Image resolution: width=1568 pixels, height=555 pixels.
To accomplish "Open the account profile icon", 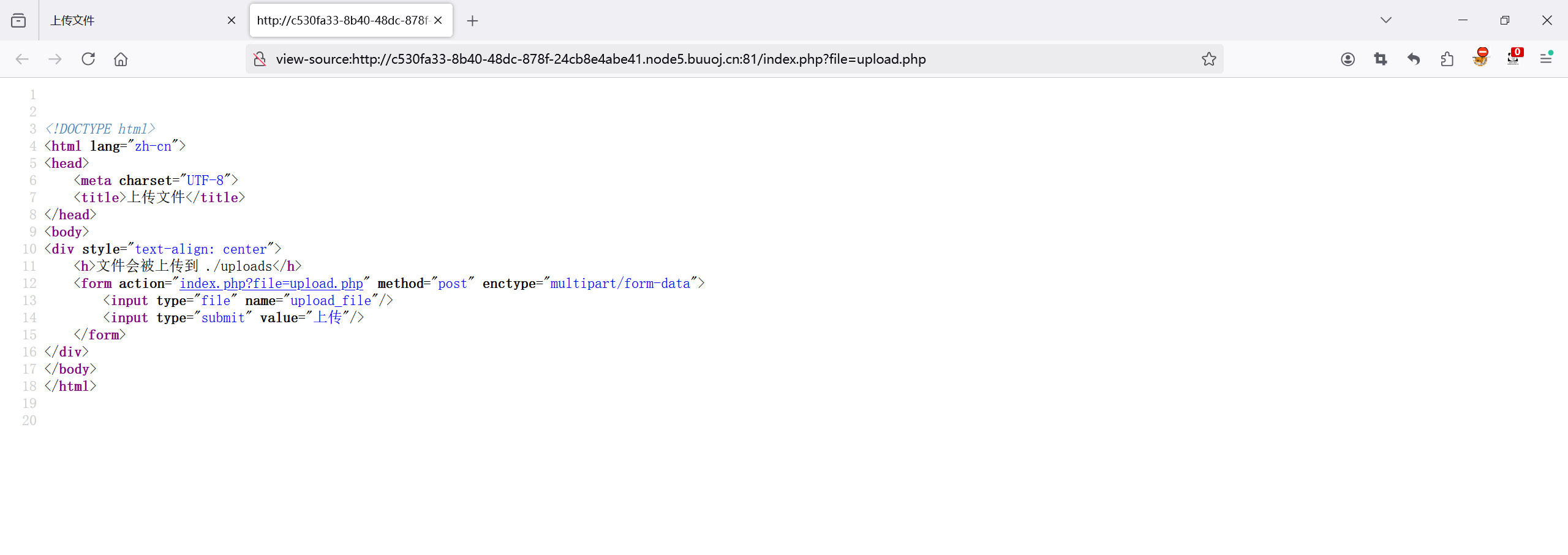I will (1347, 59).
